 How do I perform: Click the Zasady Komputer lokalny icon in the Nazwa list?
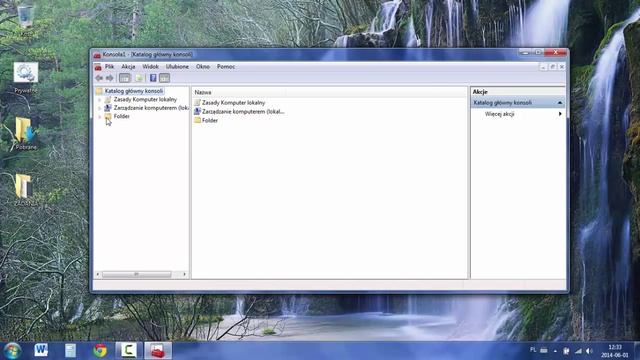pos(198,102)
